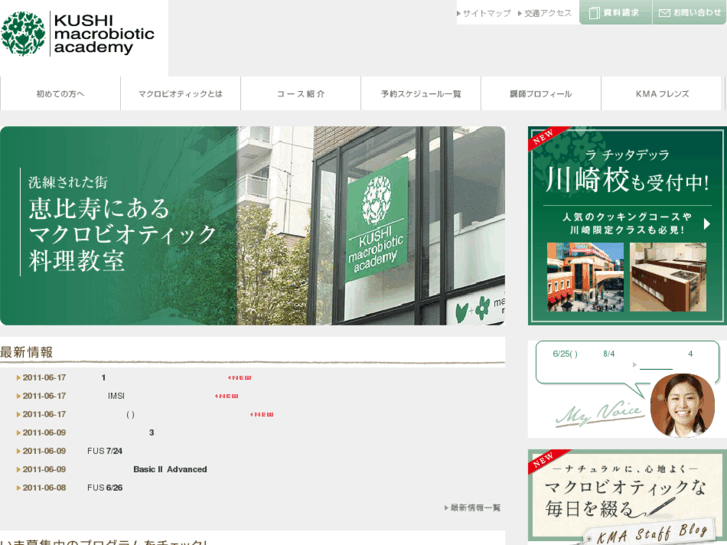This screenshot has height=545, width=727.
Task: Click the 資料請求 button
Action: (x=615, y=13)
